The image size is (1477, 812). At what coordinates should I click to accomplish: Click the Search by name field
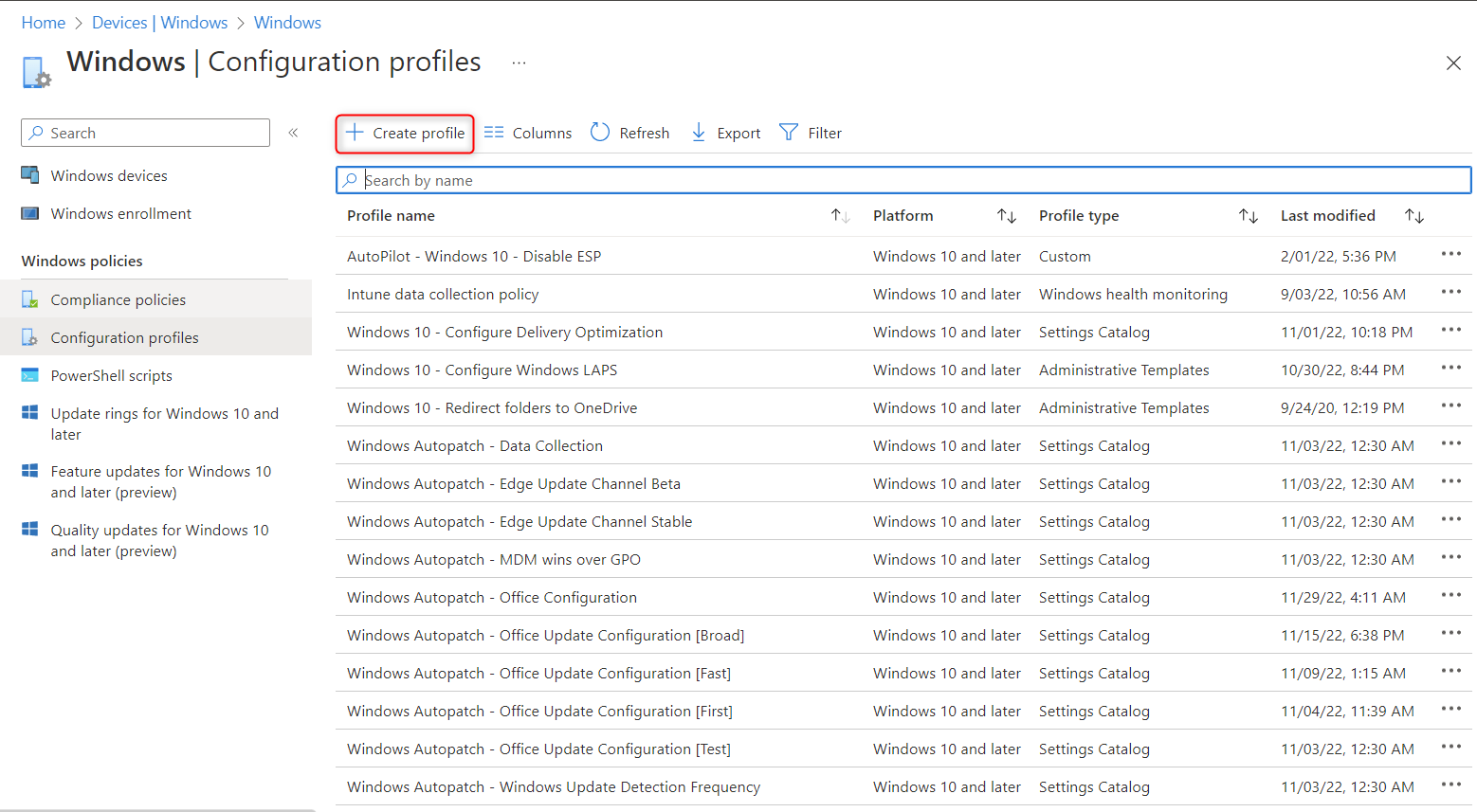point(901,180)
